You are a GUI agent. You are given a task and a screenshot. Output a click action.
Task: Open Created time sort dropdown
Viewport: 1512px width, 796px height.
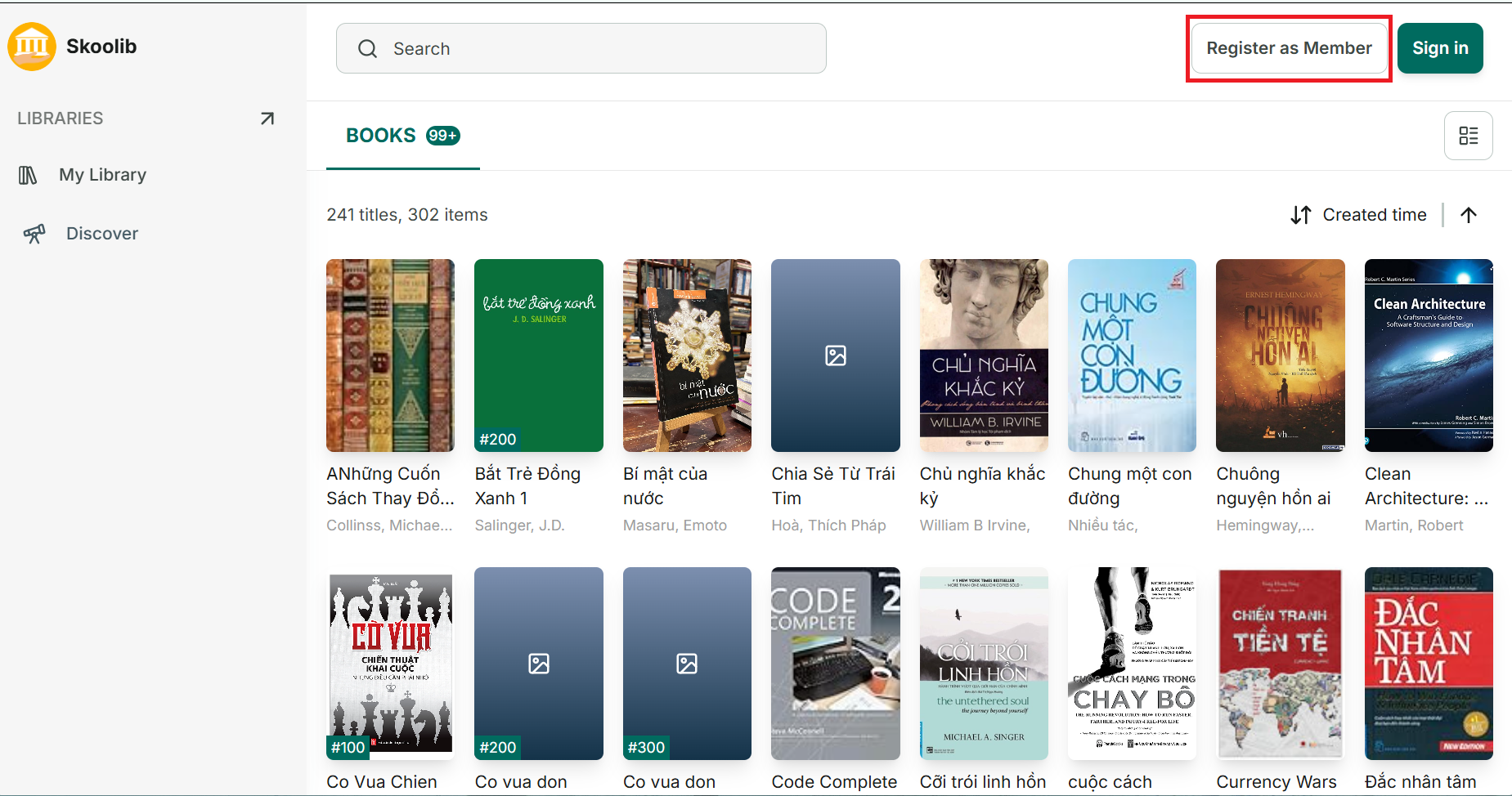[x=1359, y=215]
